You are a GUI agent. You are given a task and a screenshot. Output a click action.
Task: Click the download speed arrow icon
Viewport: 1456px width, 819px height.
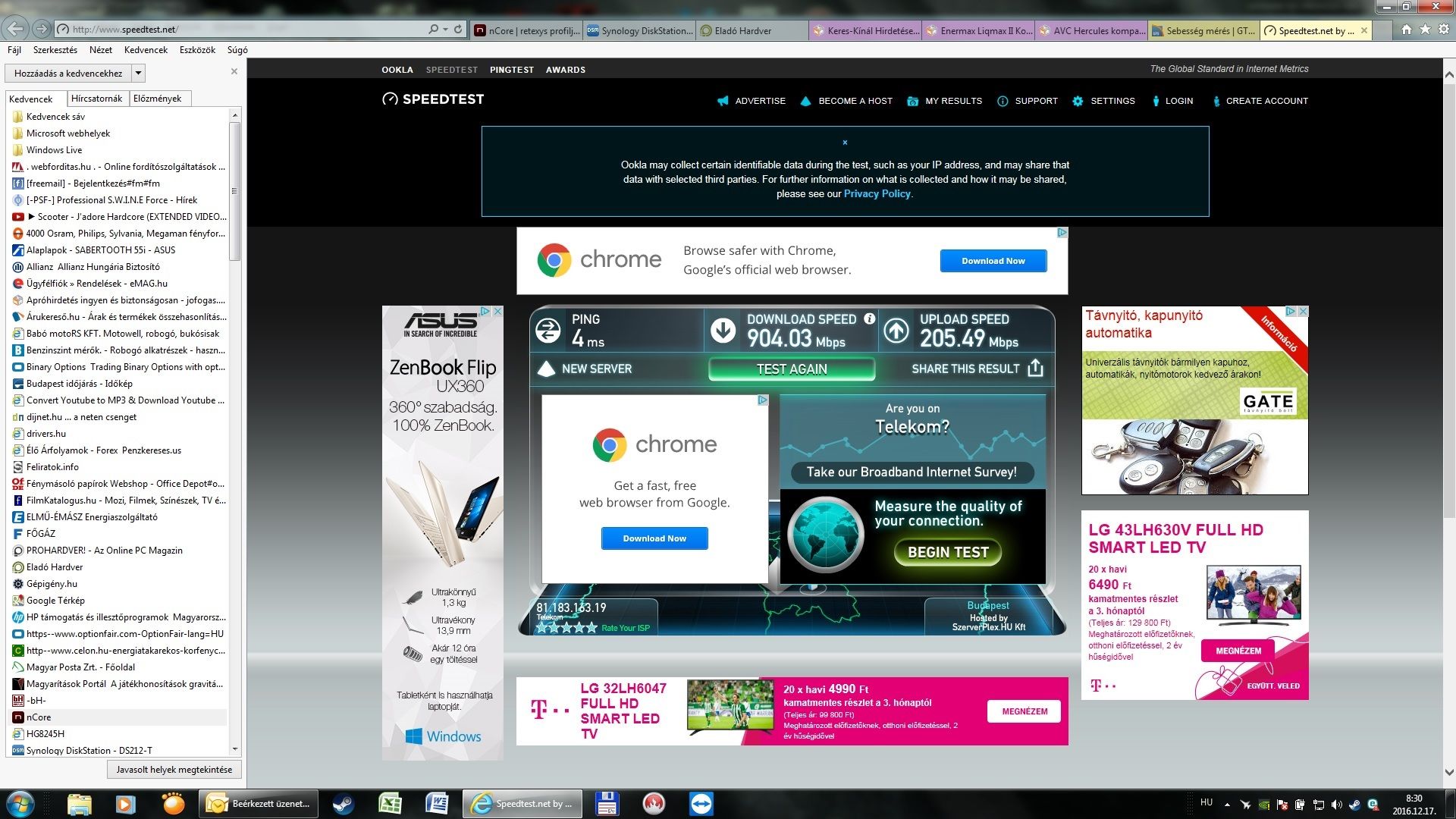tap(723, 331)
